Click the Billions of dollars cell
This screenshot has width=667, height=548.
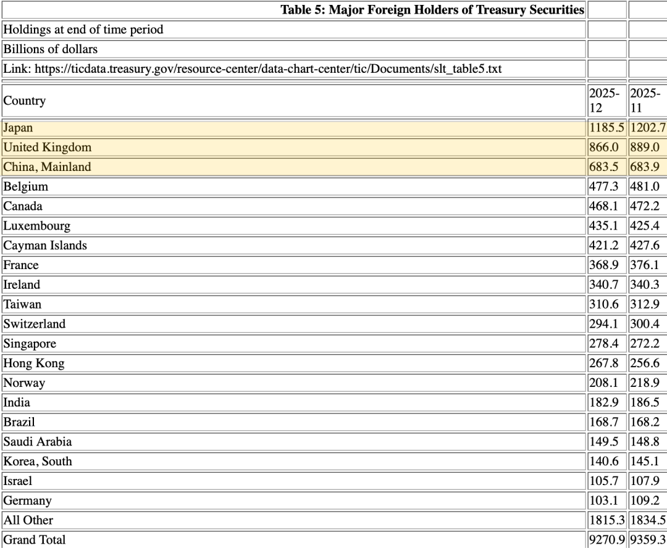coord(51,49)
